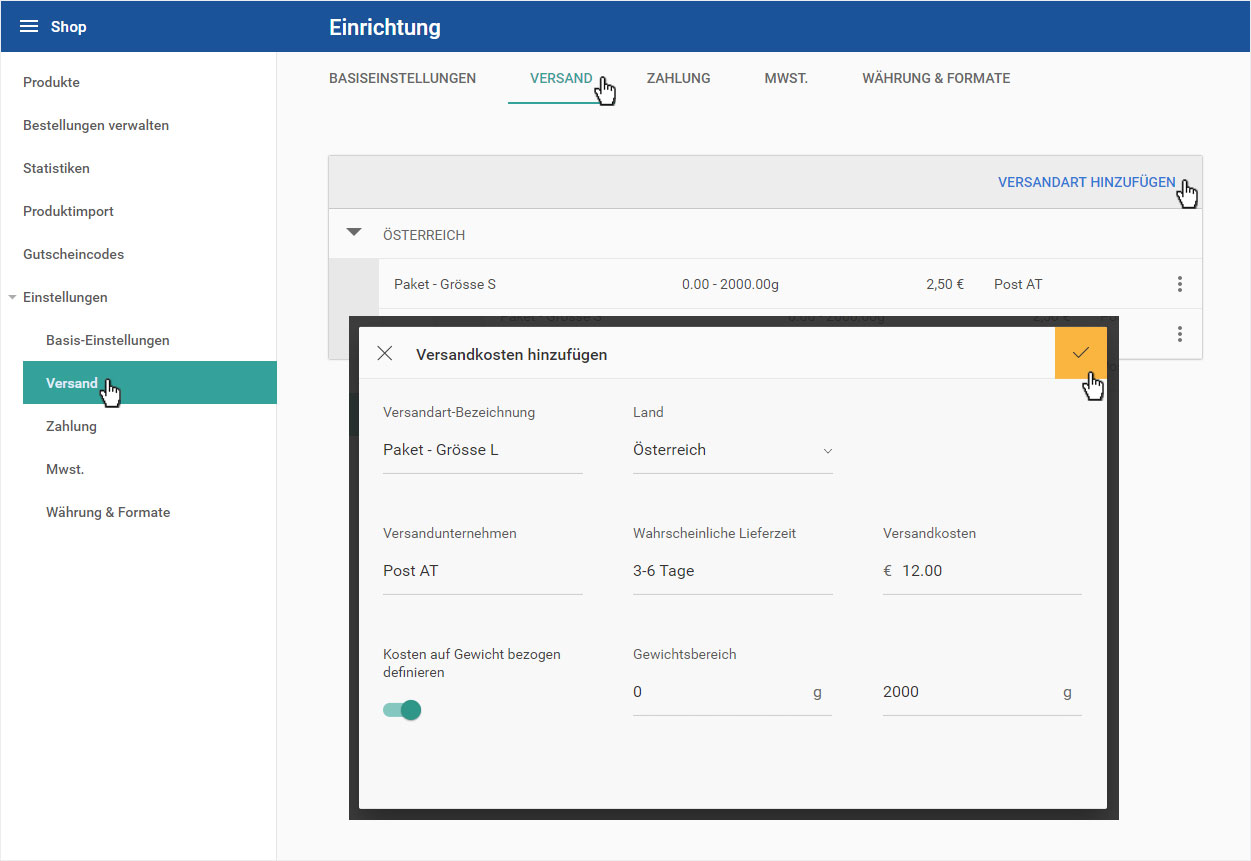1251x861 pixels.
Task: Close the Versandkosten hinzufügen dialog
Action: click(385, 354)
